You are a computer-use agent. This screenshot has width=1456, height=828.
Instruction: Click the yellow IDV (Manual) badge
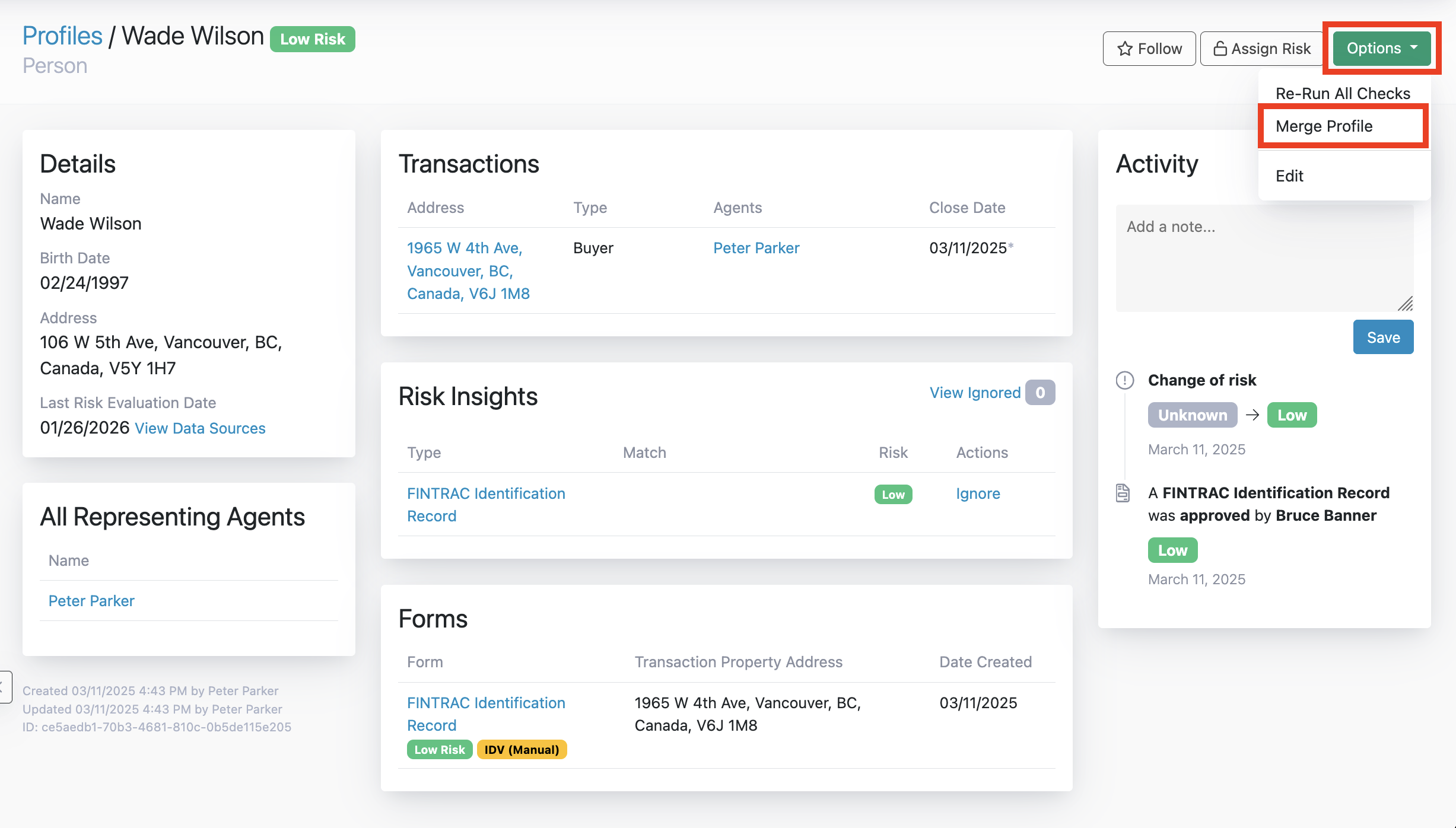click(522, 750)
